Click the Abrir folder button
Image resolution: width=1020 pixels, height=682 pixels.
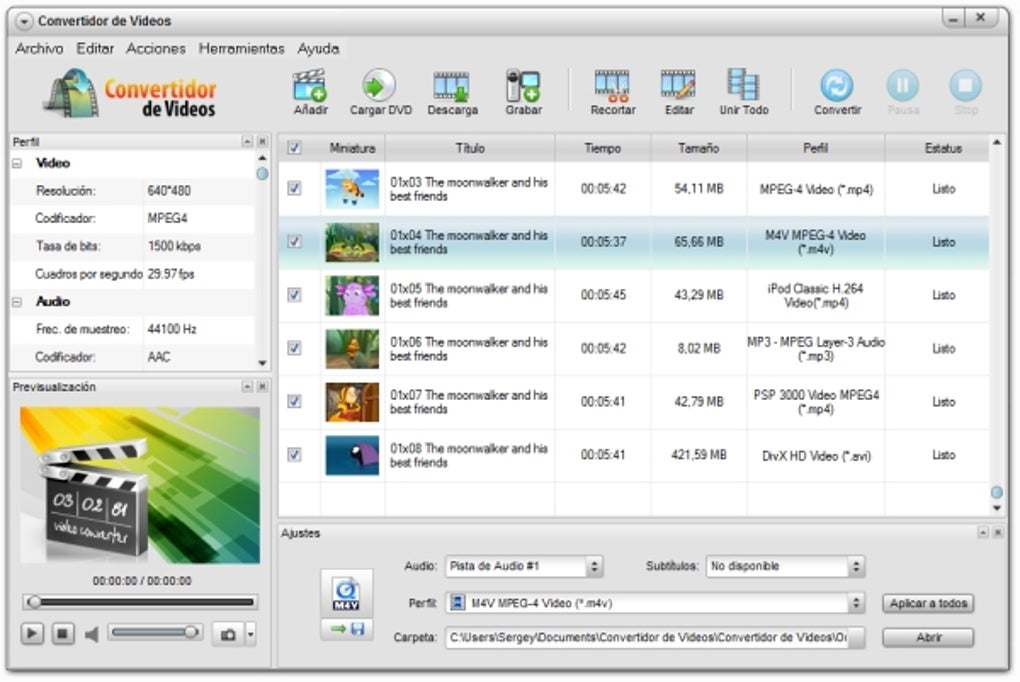928,637
